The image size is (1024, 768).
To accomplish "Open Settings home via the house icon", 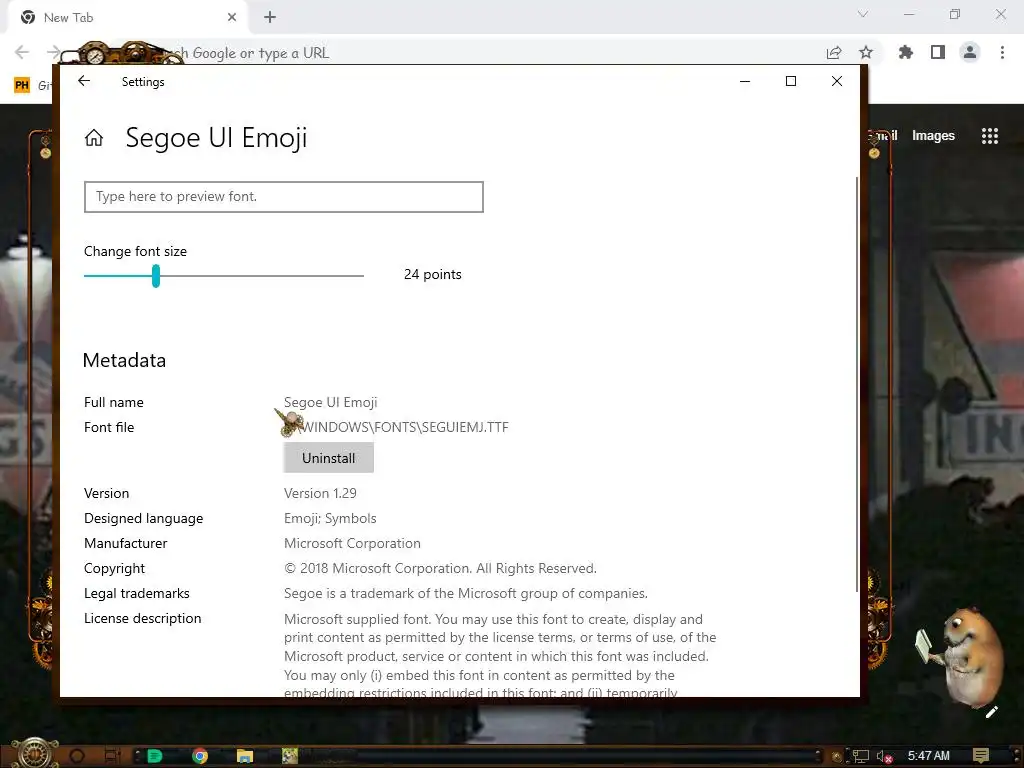I will [x=94, y=138].
